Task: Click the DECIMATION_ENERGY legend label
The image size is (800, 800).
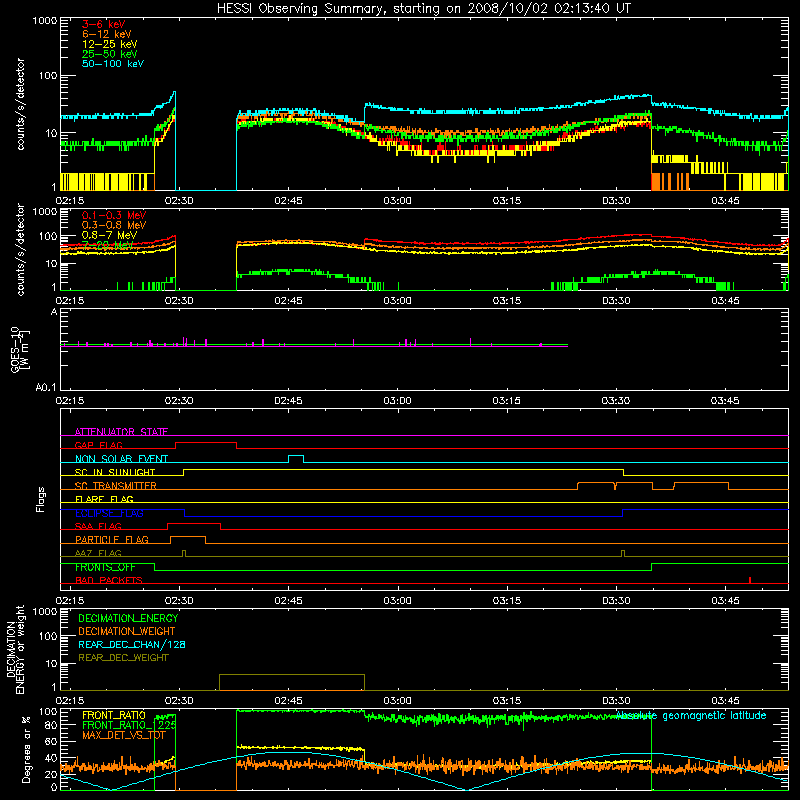Action: (128, 618)
